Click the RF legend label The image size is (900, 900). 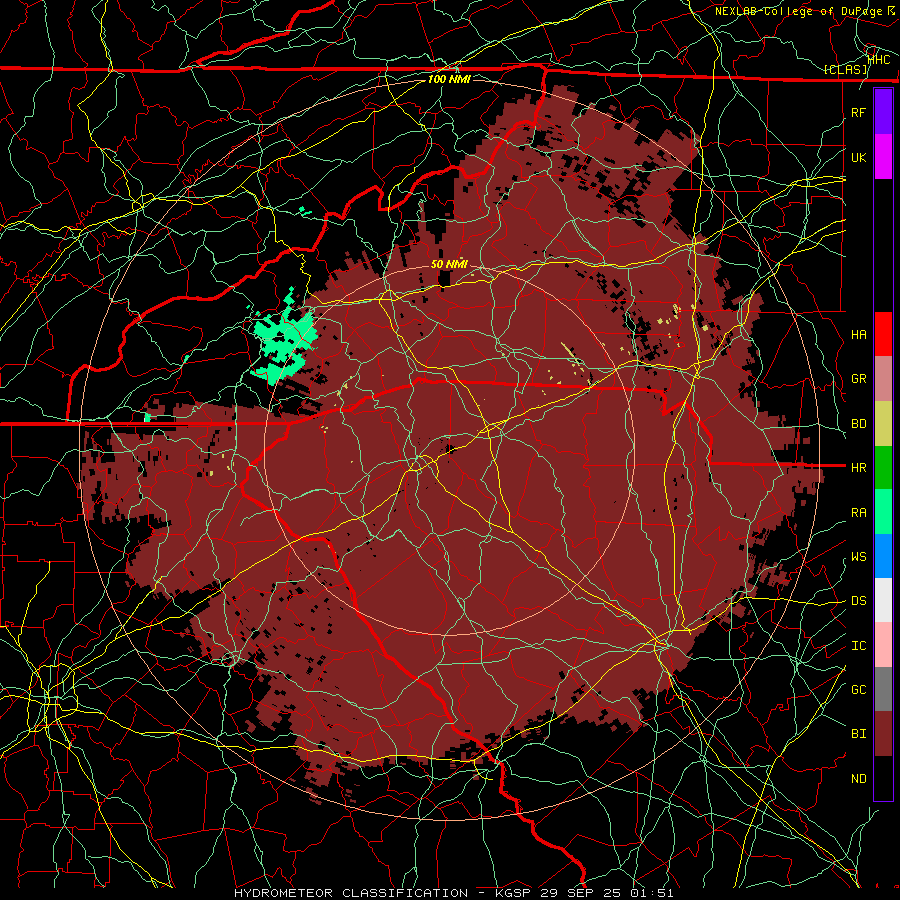coord(858,112)
